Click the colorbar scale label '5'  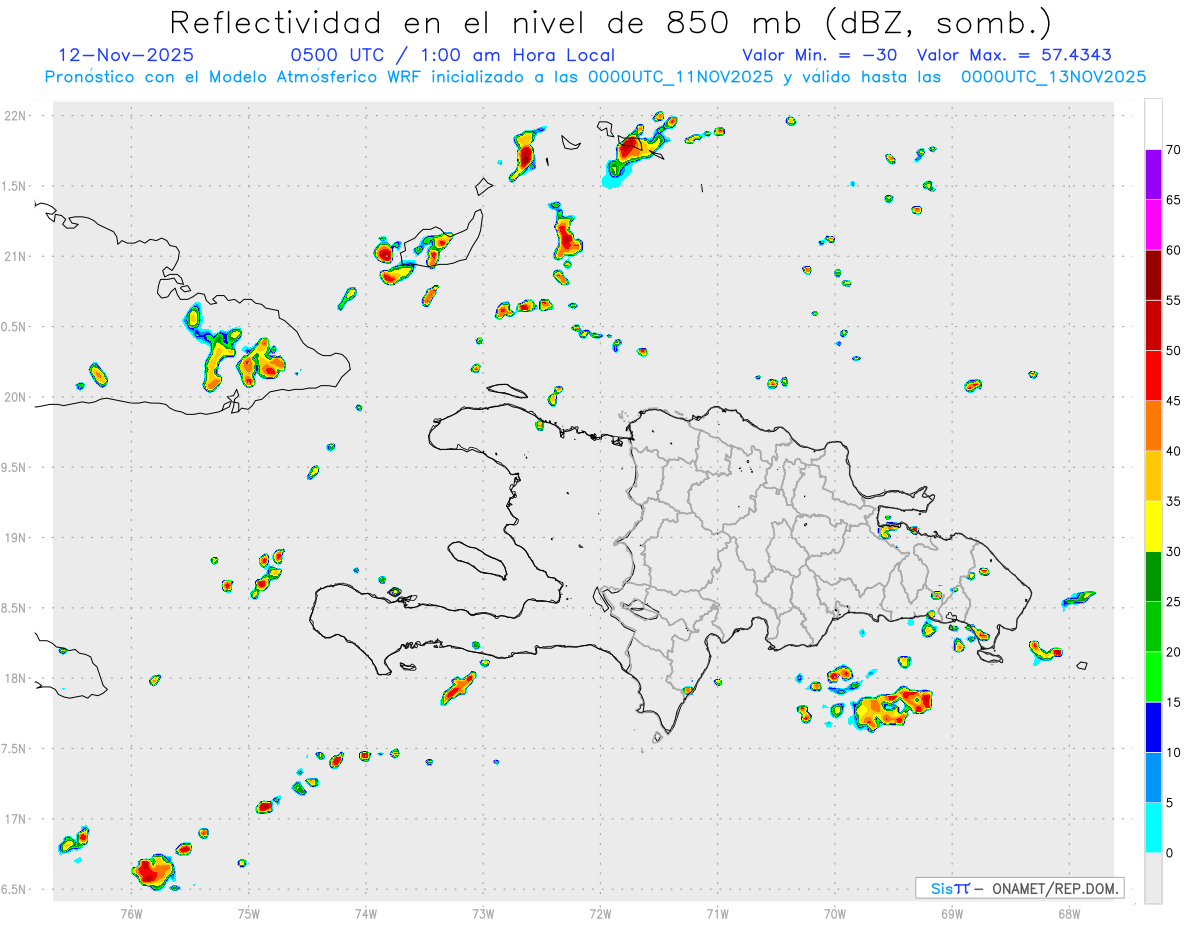click(1170, 803)
